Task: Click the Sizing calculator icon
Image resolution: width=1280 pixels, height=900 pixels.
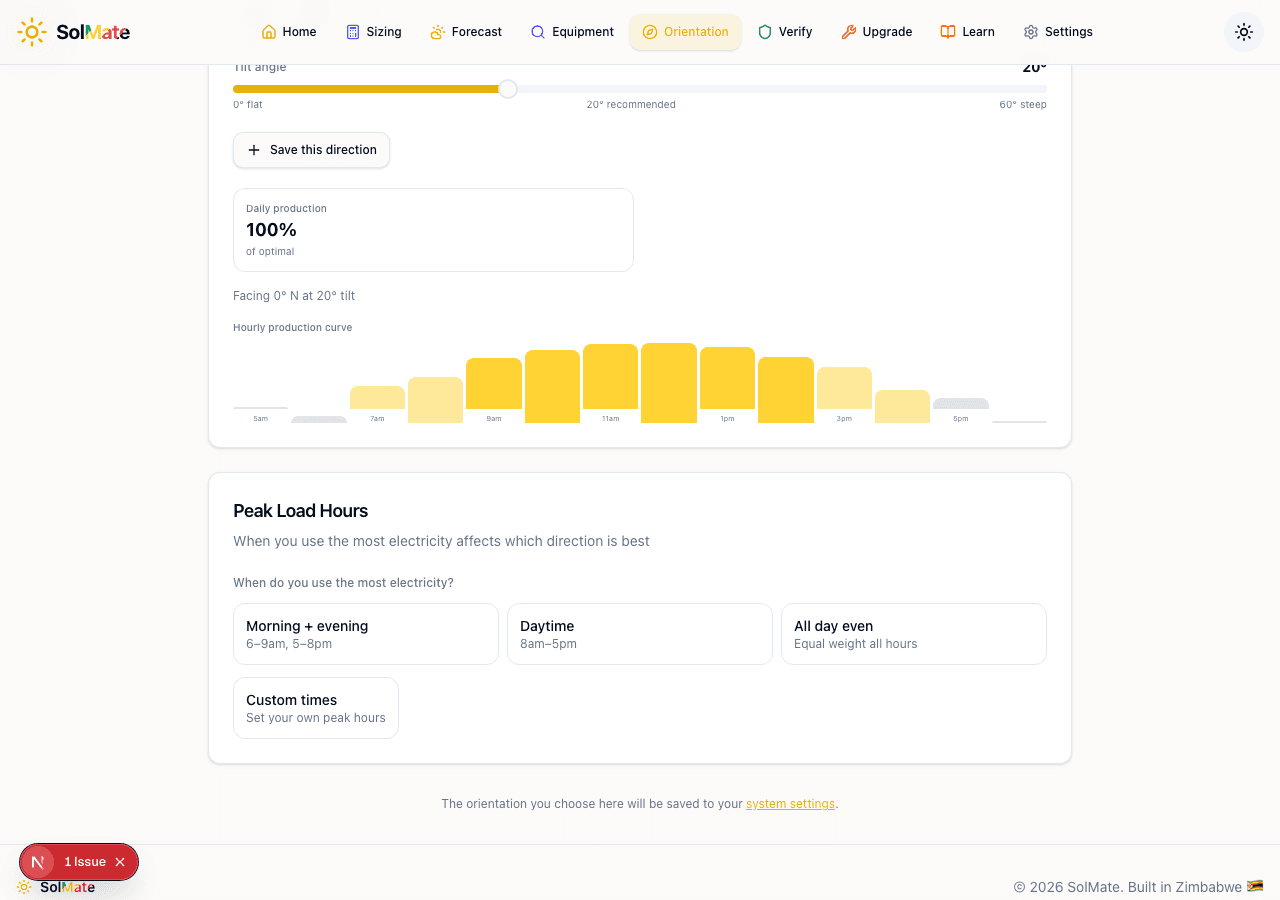Action: point(353,32)
